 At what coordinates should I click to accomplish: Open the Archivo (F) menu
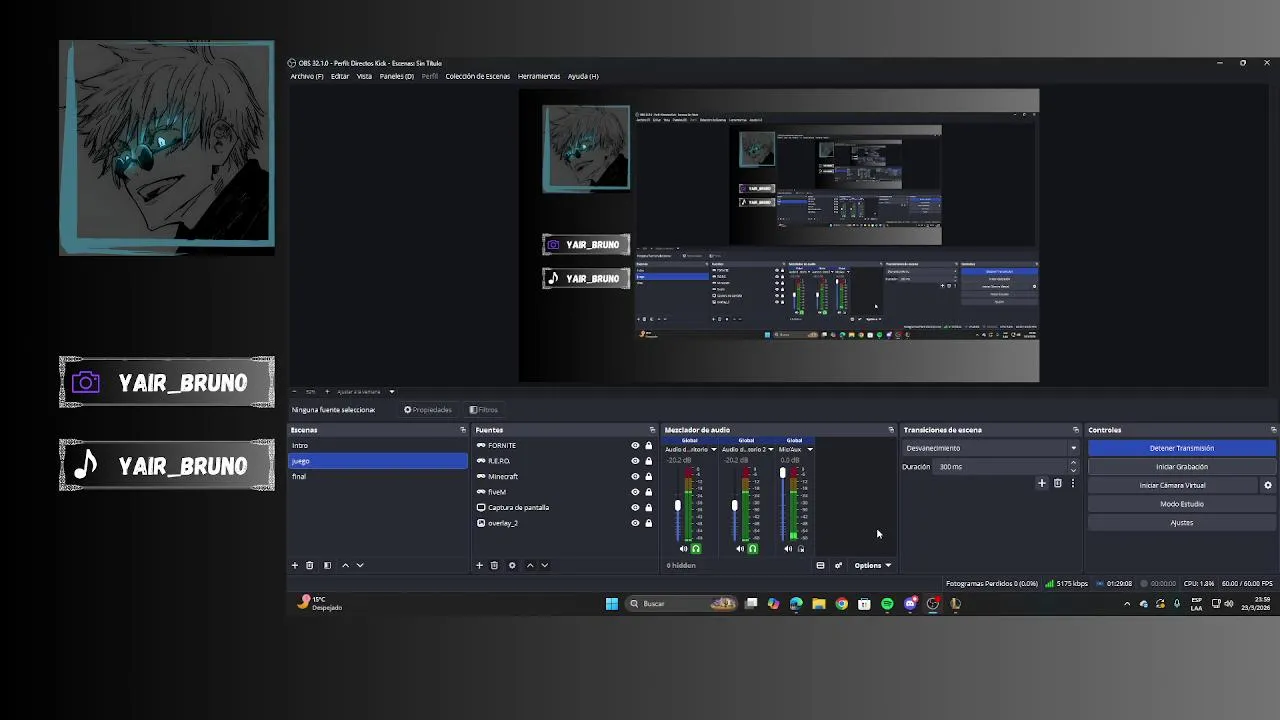307,76
